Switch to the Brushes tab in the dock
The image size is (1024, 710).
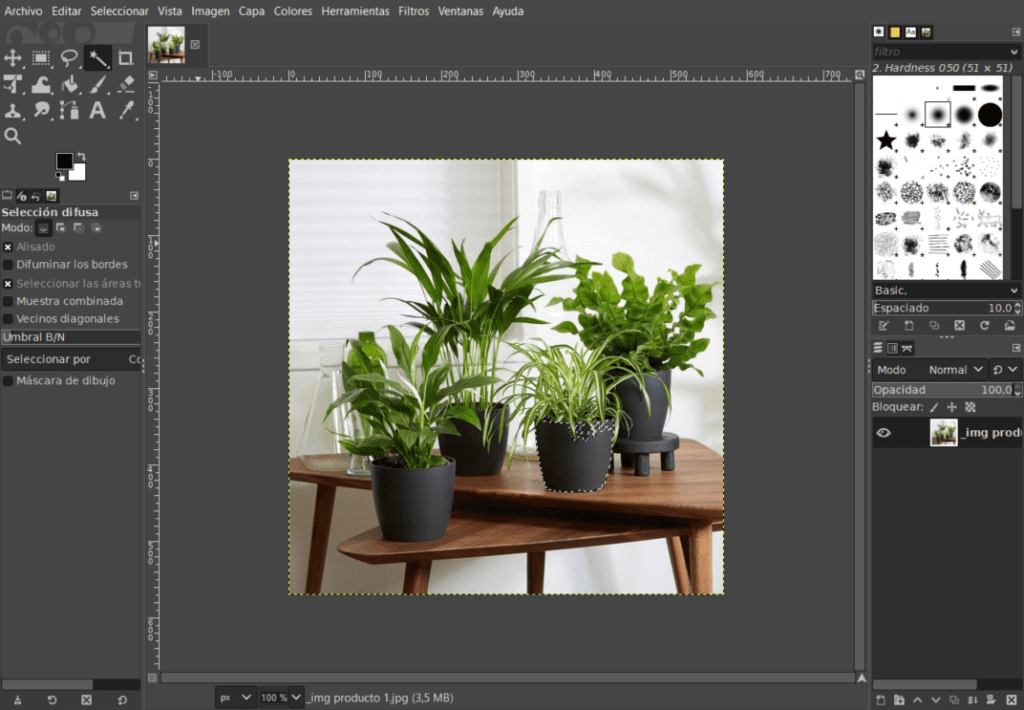(879, 32)
